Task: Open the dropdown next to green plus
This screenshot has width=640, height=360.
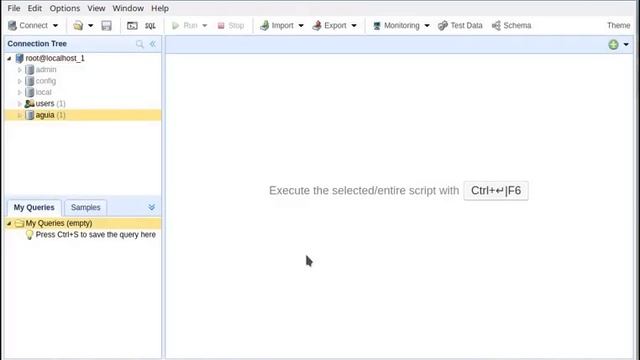Action: point(626,44)
